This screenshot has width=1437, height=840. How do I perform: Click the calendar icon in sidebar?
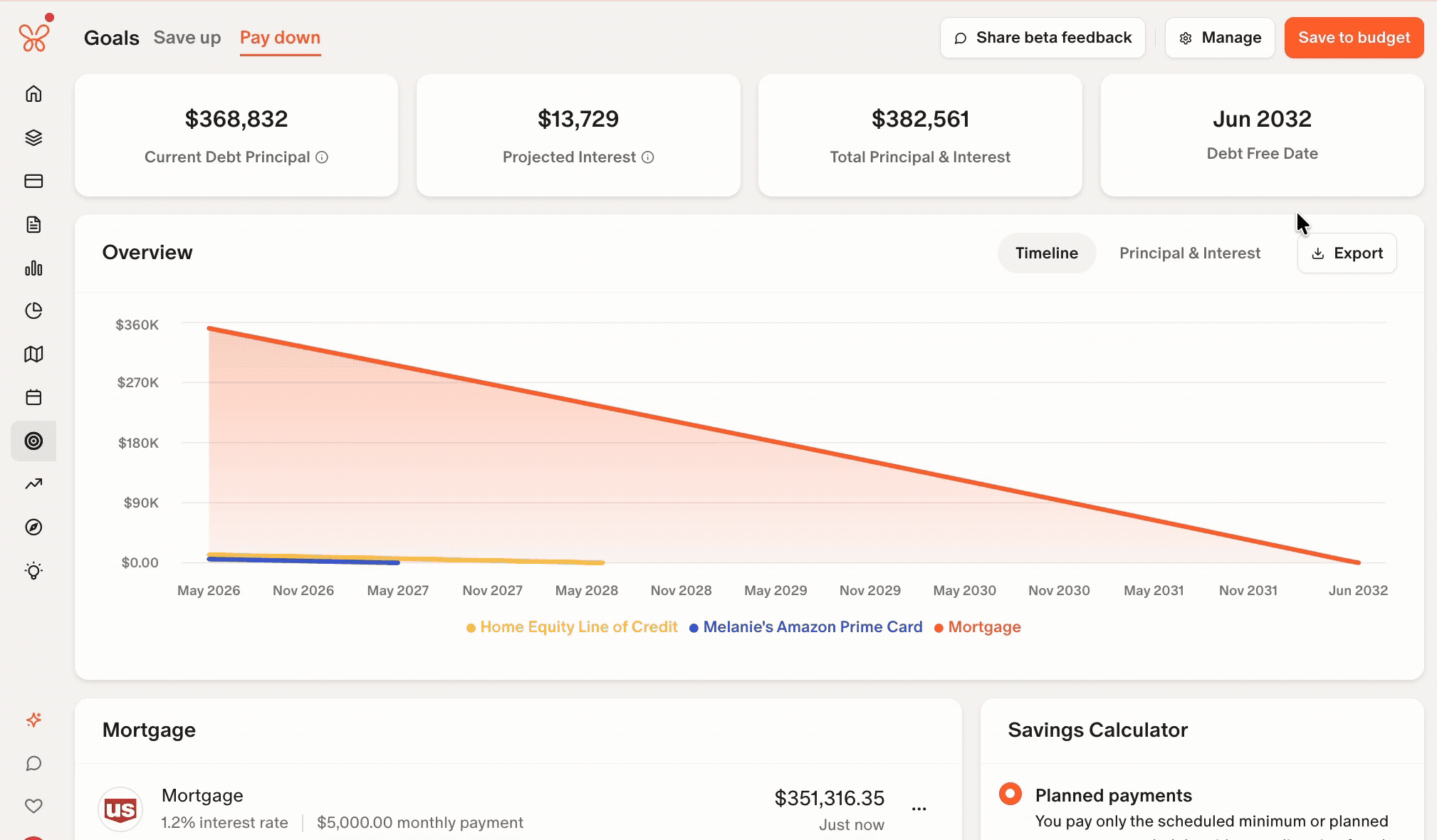33,397
